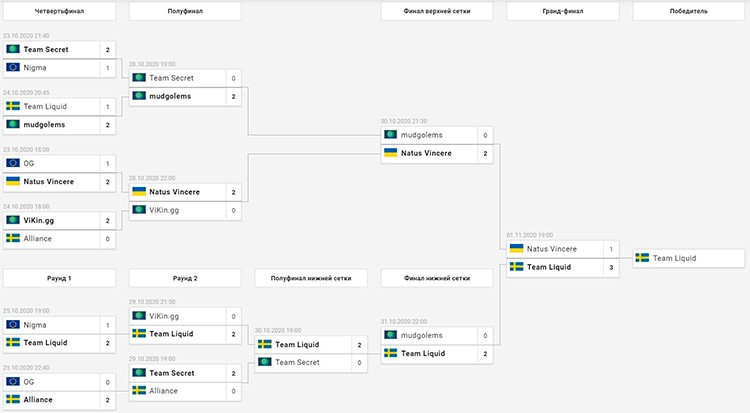This screenshot has height=413, width=750.
Task: Click Team Liquid score 3 in grand final
Action: pos(611,268)
